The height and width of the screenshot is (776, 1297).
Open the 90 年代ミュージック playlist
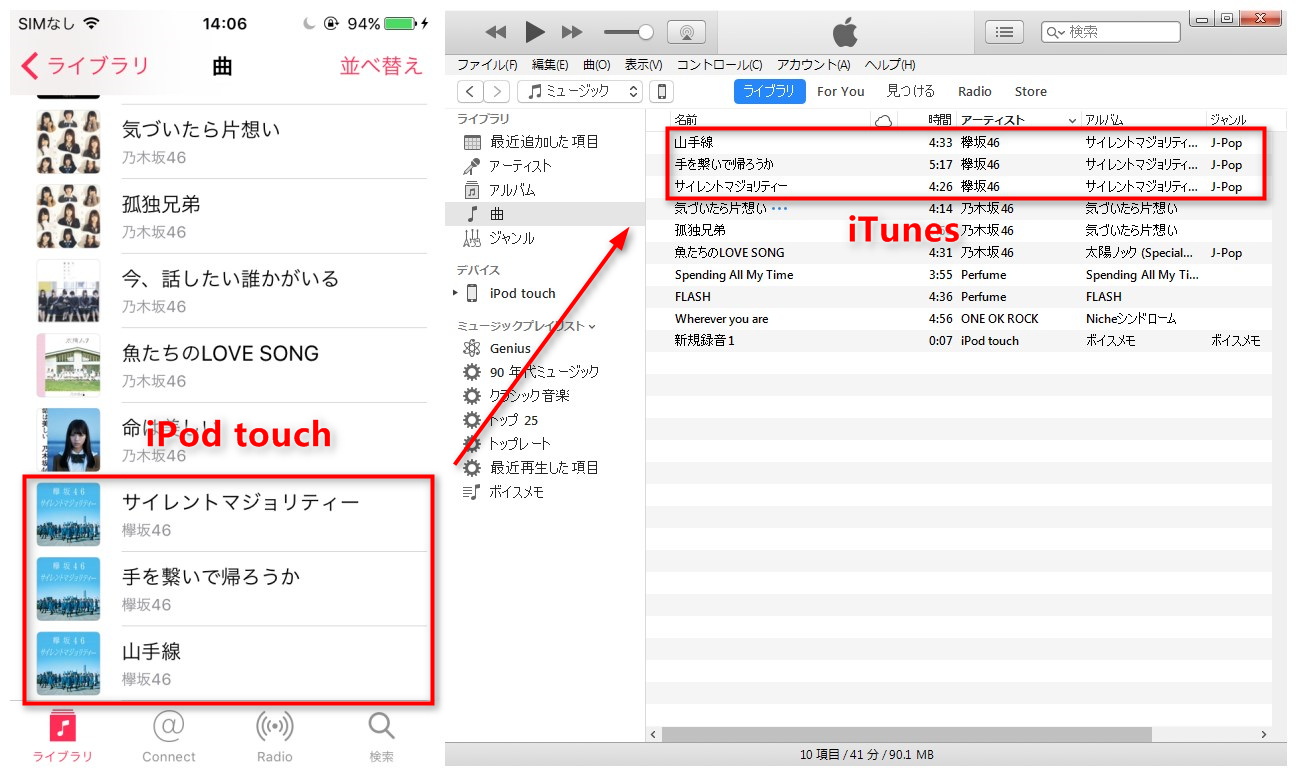tap(545, 372)
